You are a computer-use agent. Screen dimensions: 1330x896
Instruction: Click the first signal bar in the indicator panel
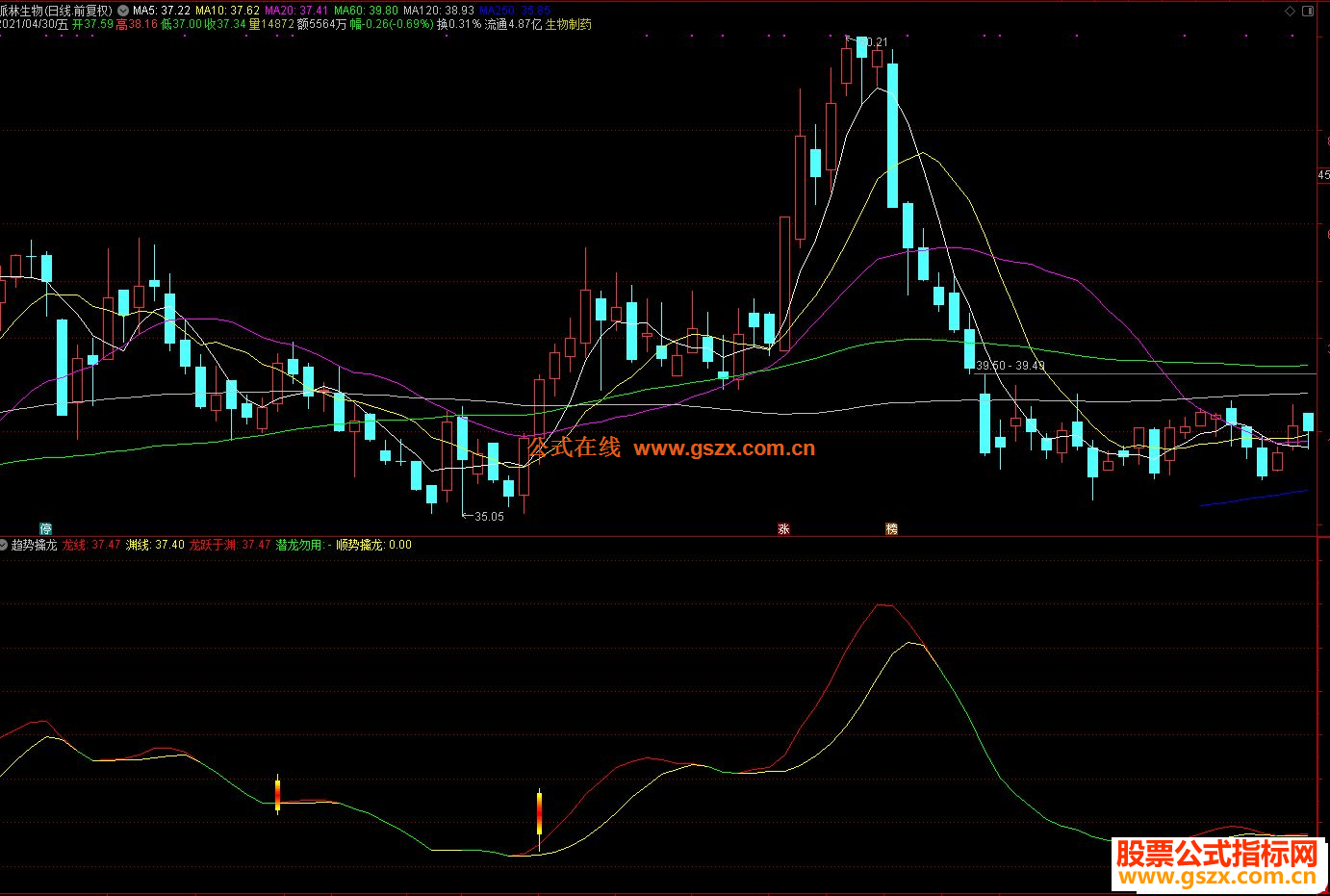[x=277, y=794]
